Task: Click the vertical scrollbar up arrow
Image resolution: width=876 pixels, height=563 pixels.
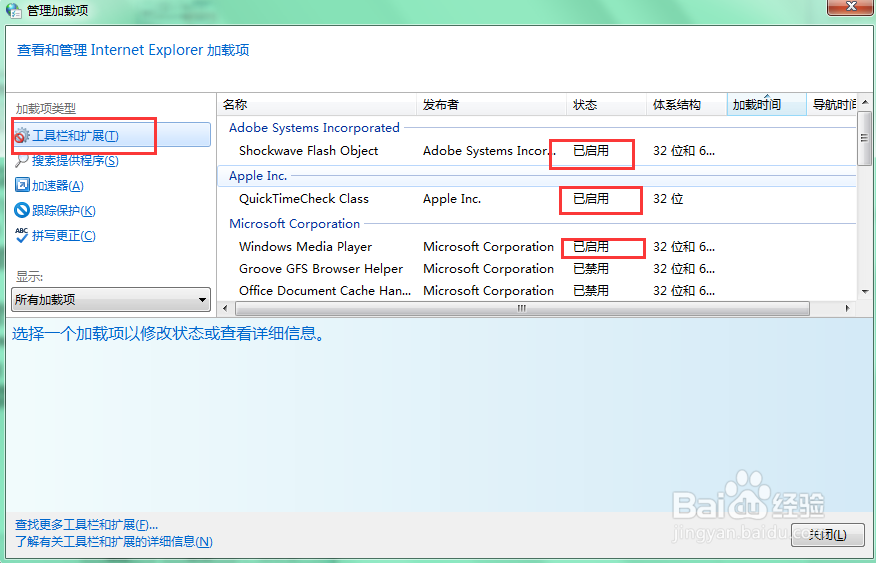Action: pyautogui.click(x=865, y=102)
